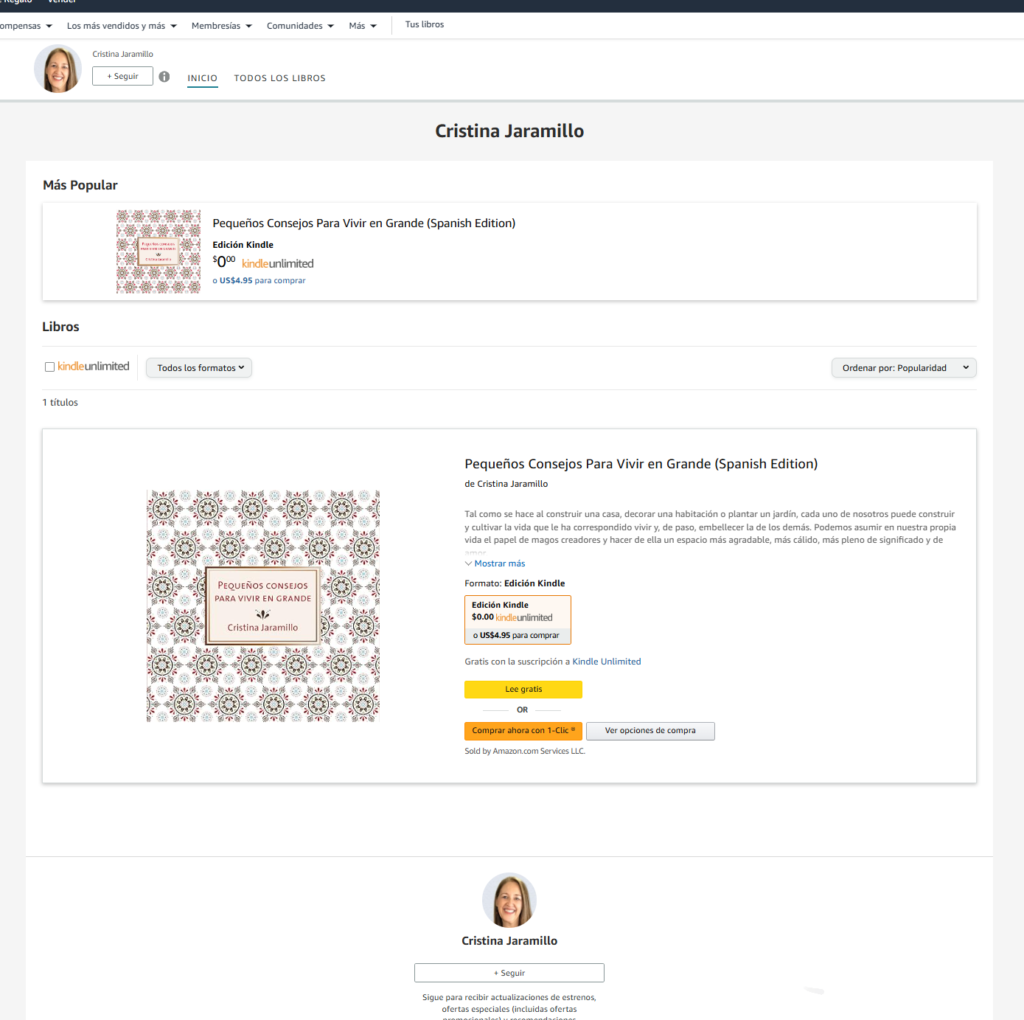Switch to TODOS LOS LIBROS tab
This screenshot has width=1024, height=1020.
[280, 78]
